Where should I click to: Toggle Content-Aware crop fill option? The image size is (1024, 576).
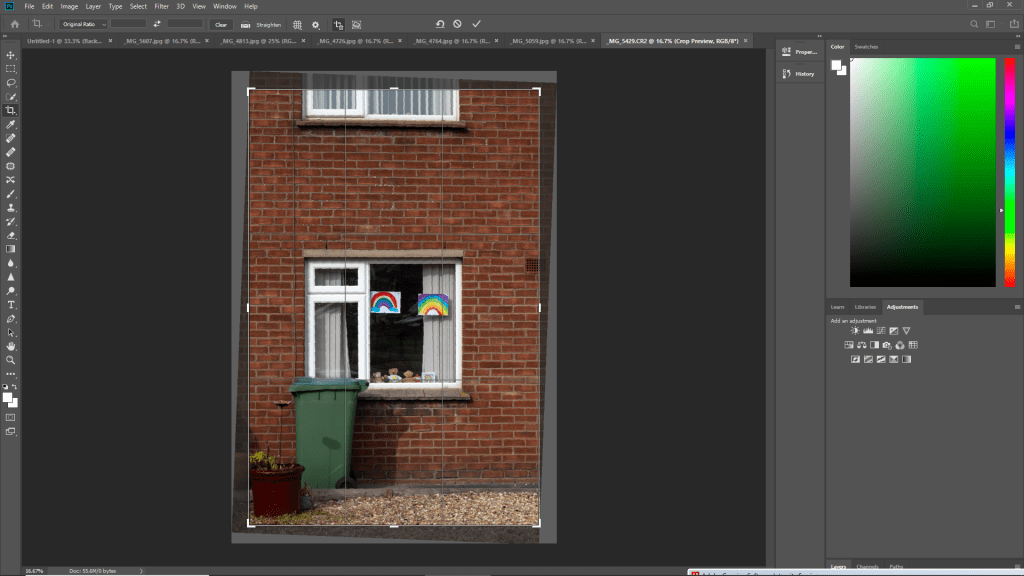click(x=356, y=24)
